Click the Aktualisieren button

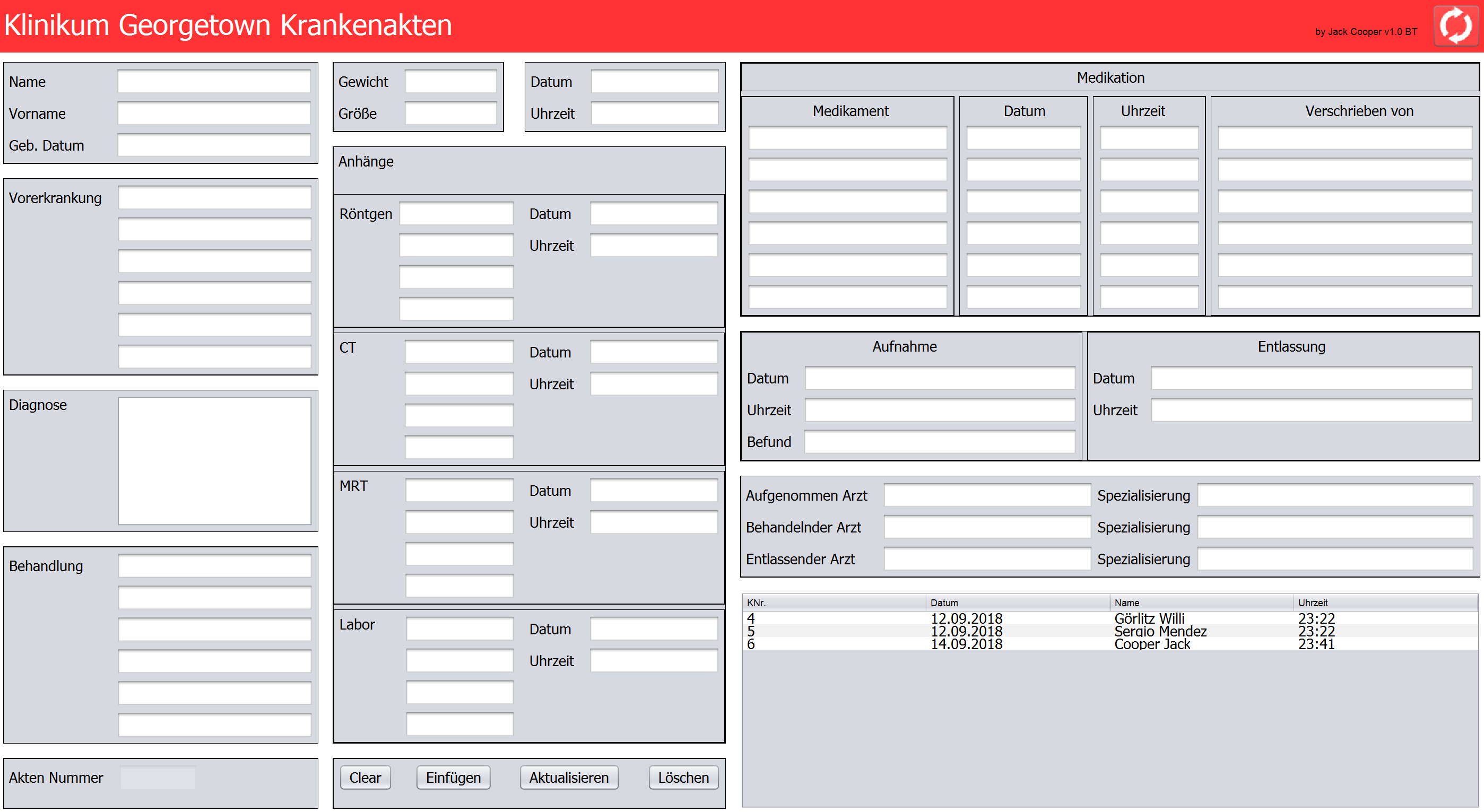tap(569, 778)
